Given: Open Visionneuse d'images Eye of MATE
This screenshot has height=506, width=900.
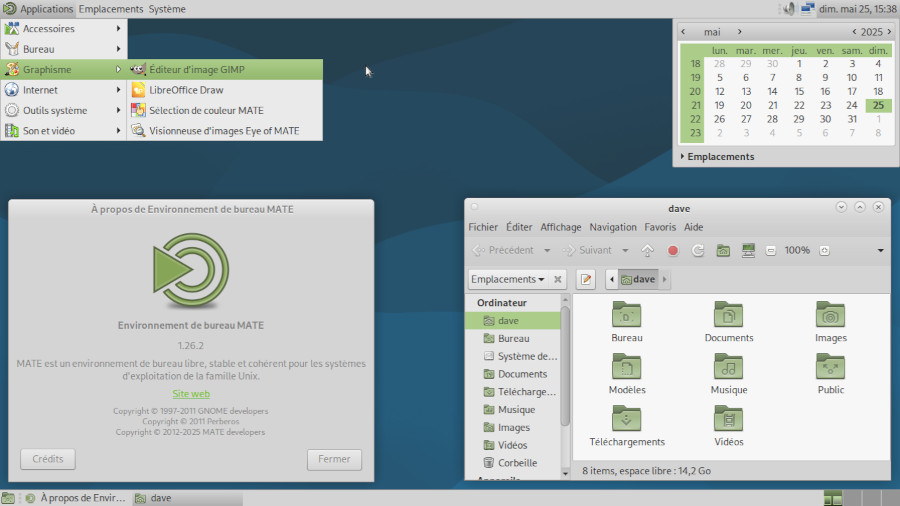Looking at the screenshot, I should 225,131.
